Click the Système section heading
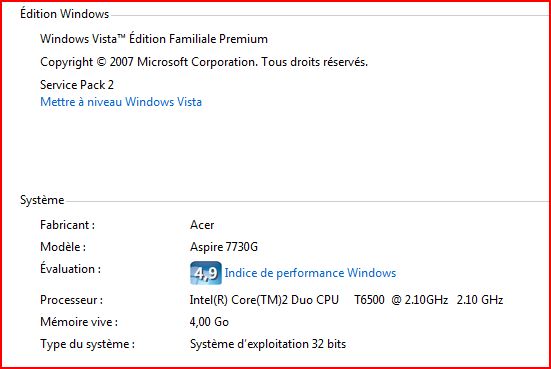 pyautogui.click(x=42, y=200)
